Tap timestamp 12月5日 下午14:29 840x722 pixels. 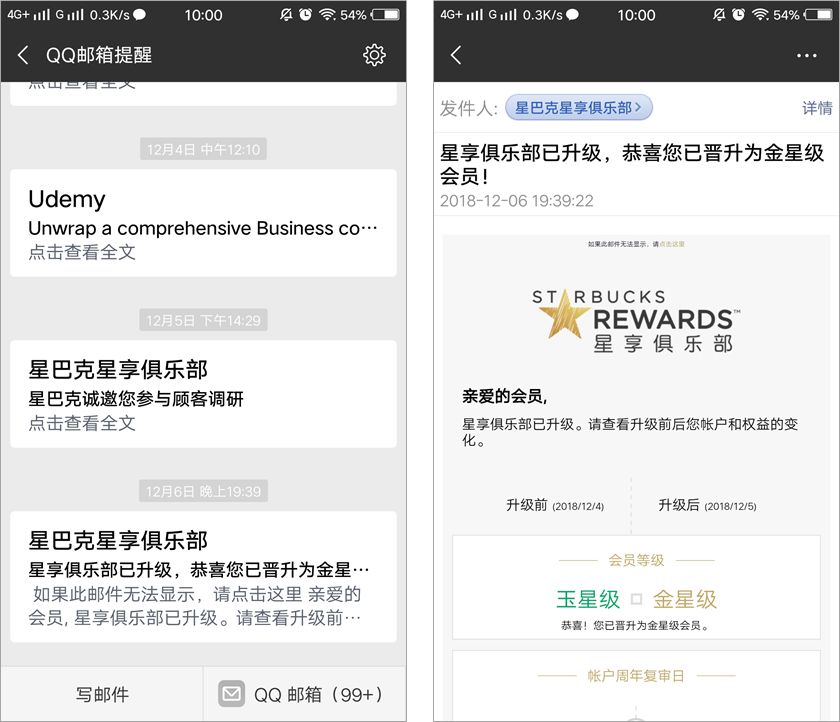pos(204,320)
